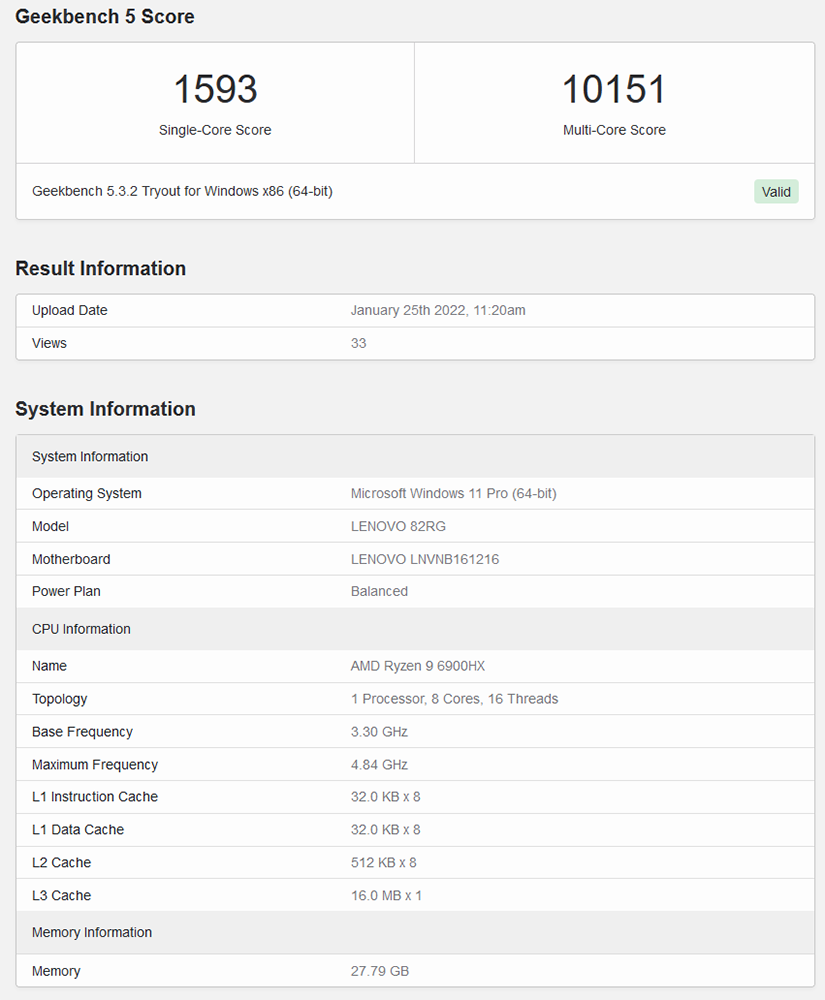The width and height of the screenshot is (825, 1000).
Task: Click the Views count value 33
Action: (358, 343)
